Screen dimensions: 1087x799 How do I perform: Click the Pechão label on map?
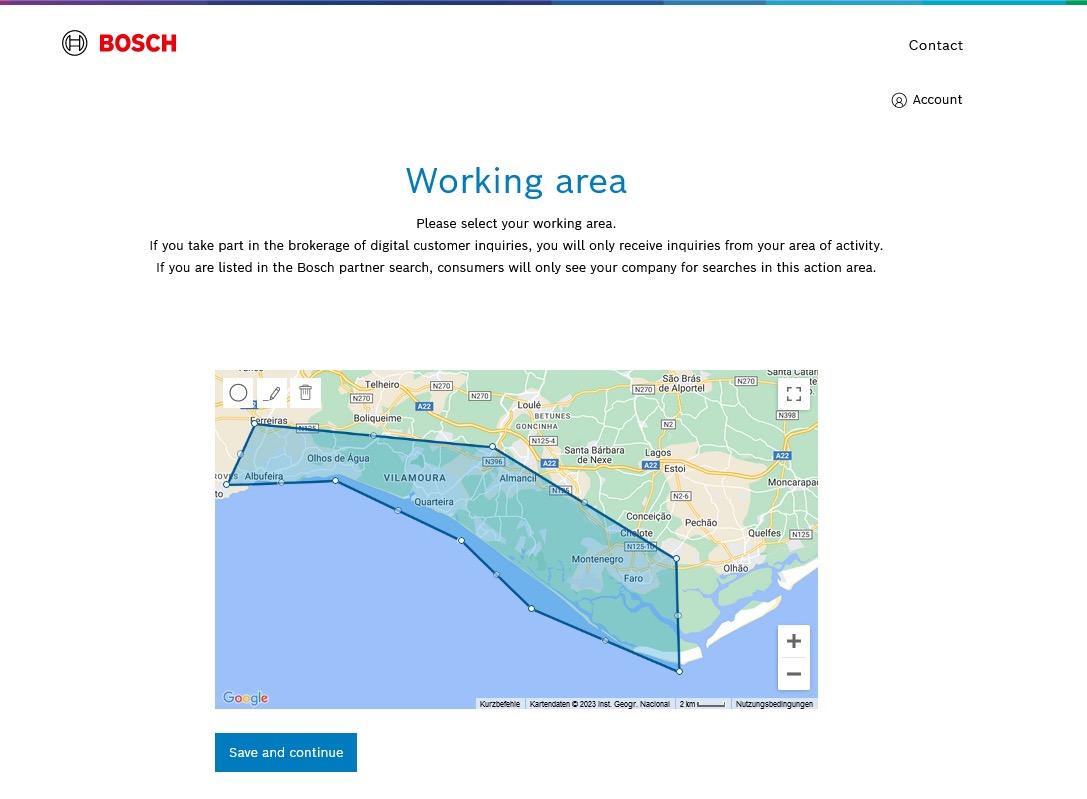tap(701, 523)
